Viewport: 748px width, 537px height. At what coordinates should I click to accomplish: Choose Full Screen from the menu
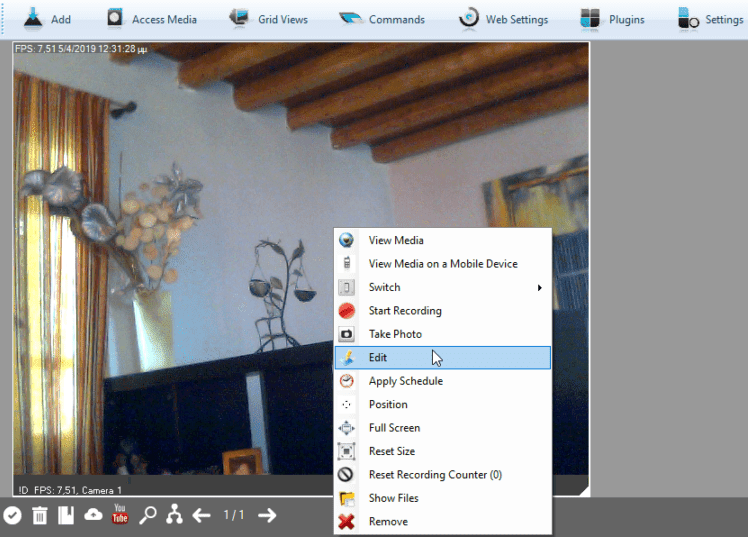(x=443, y=428)
